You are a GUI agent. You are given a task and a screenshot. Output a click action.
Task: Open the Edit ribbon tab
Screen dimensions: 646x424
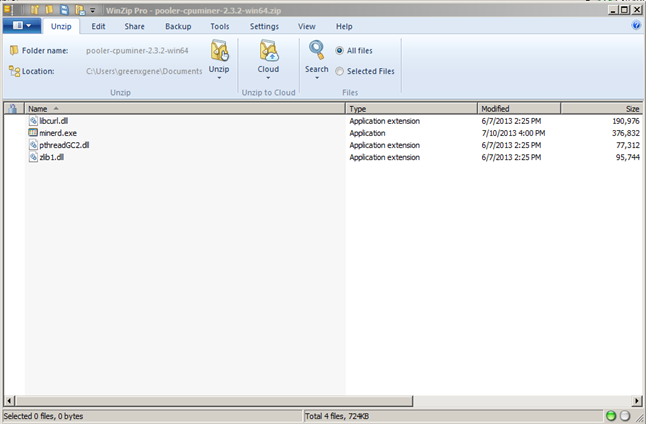[98, 26]
